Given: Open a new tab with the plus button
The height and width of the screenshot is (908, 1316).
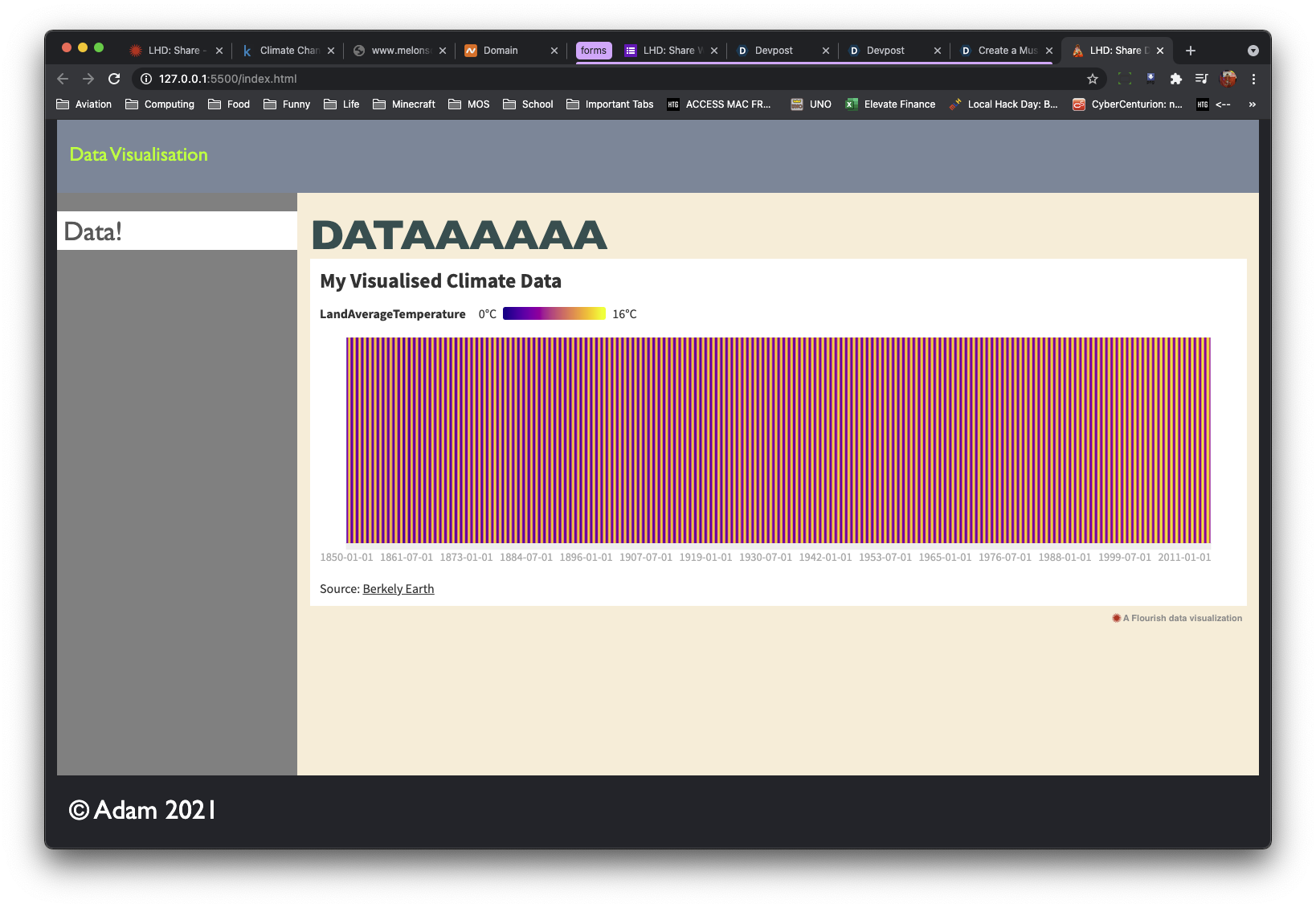Looking at the screenshot, I should click(1192, 50).
